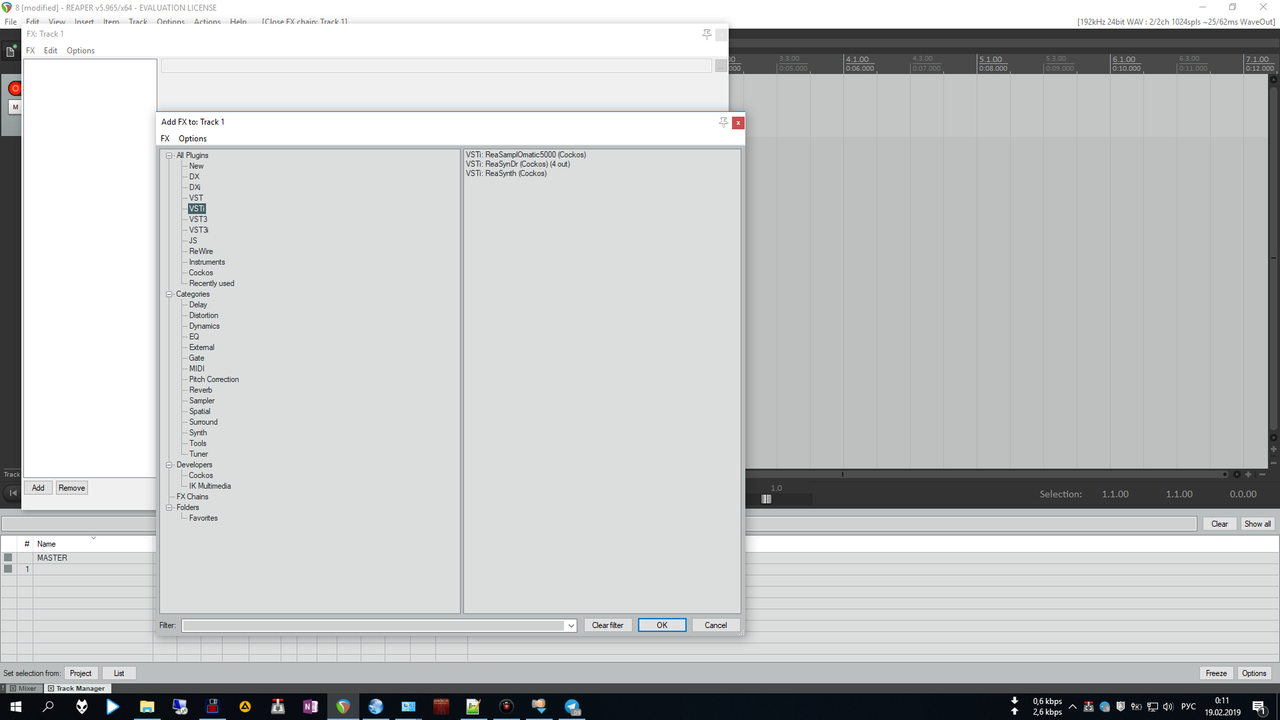
Task: Click Show all in Track Manager
Action: click(x=1257, y=524)
